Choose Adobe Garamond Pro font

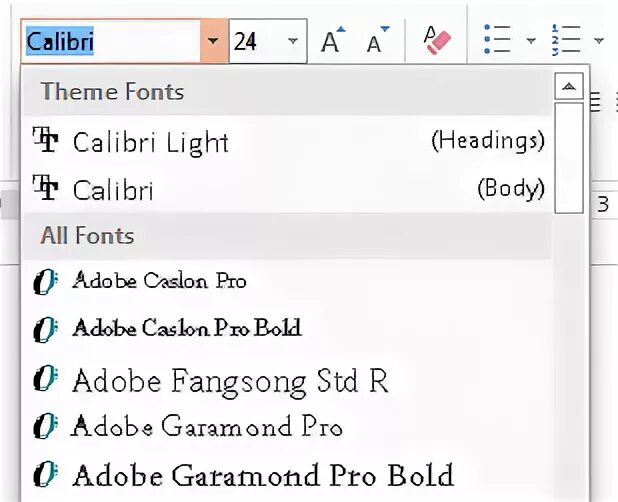pyautogui.click(x=287, y=426)
